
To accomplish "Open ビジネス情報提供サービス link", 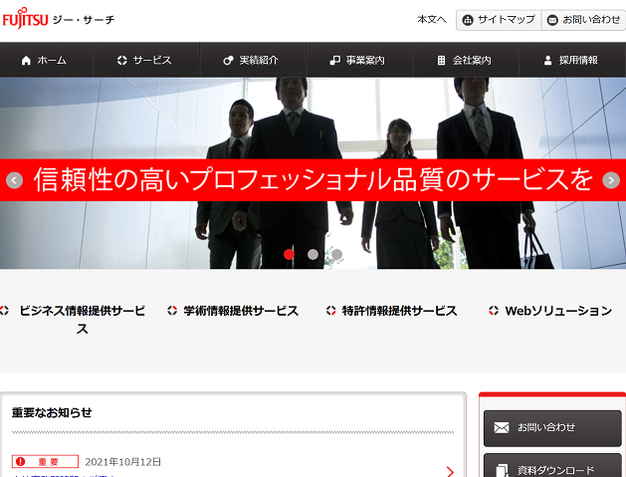I will tap(82, 319).
